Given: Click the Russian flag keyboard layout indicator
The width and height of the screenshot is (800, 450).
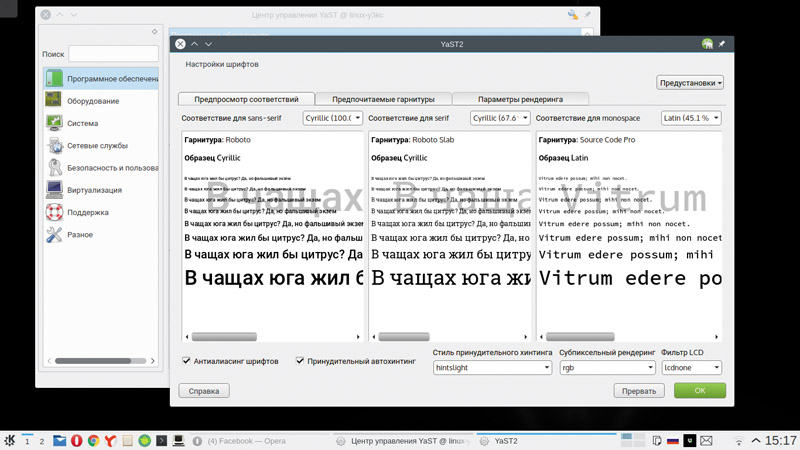Looking at the screenshot, I should coord(673,440).
